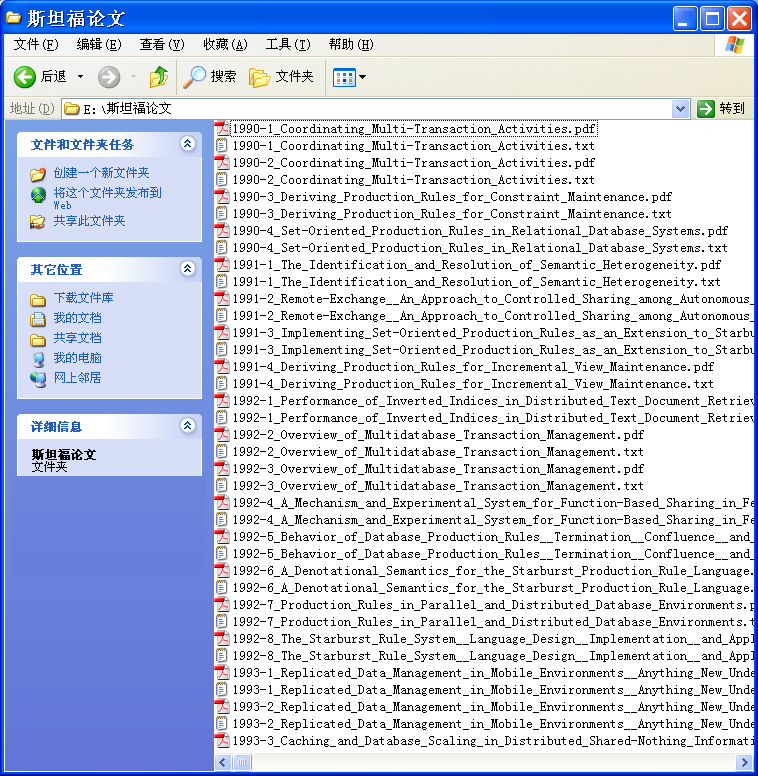The image size is (758, 776).
Task: Open the Search (搜索) magnifier tool
Action: tap(211, 77)
